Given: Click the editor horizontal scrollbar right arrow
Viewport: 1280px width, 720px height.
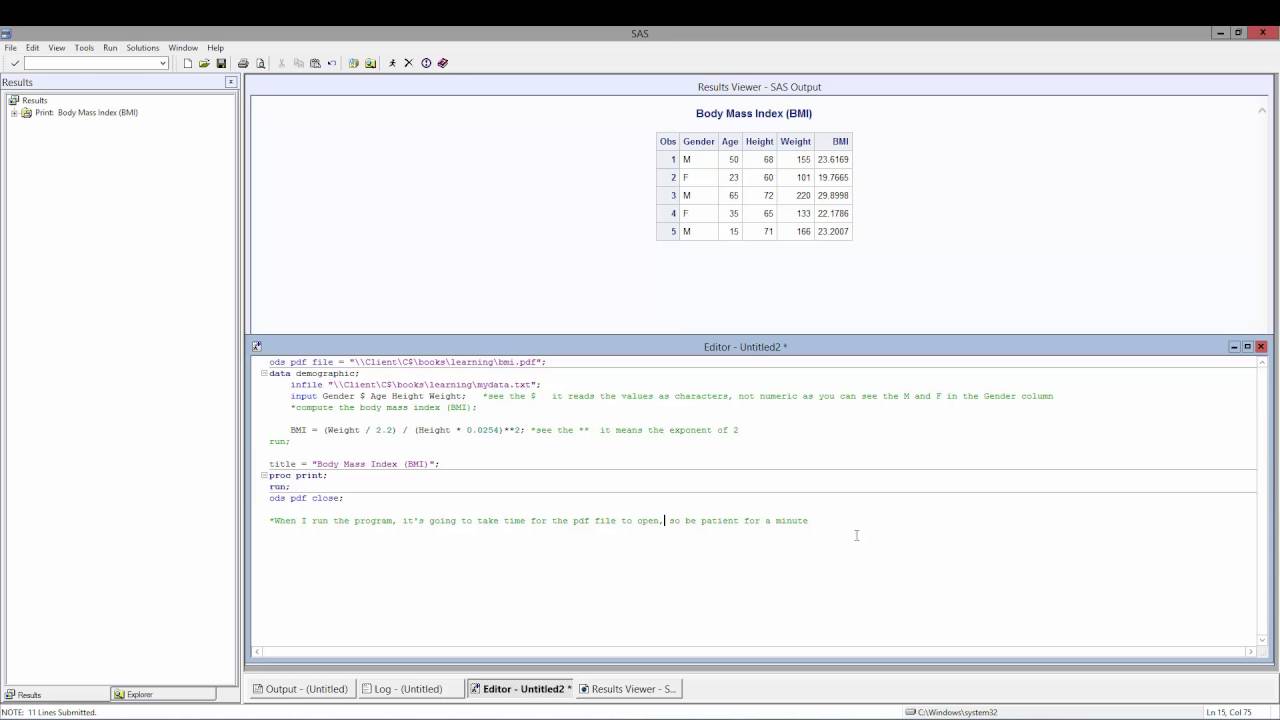Looking at the screenshot, I should [1250, 652].
